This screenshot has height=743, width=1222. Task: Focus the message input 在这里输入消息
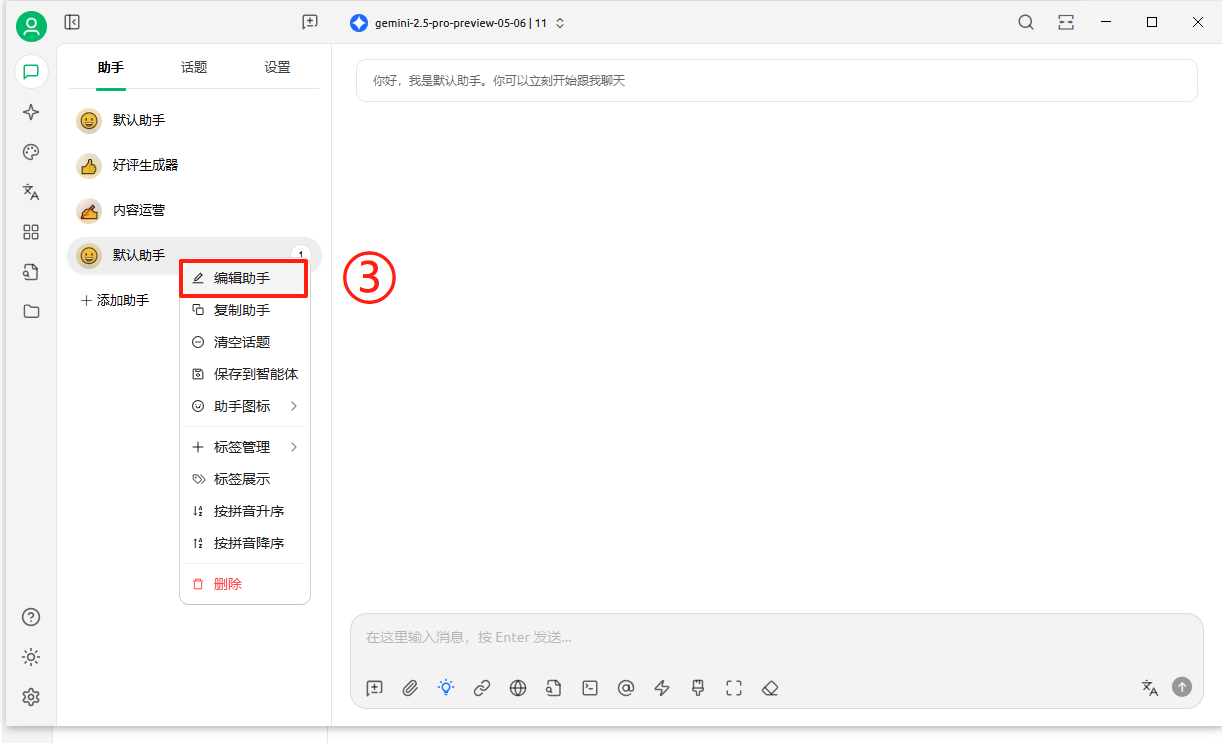tap(776, 637)
